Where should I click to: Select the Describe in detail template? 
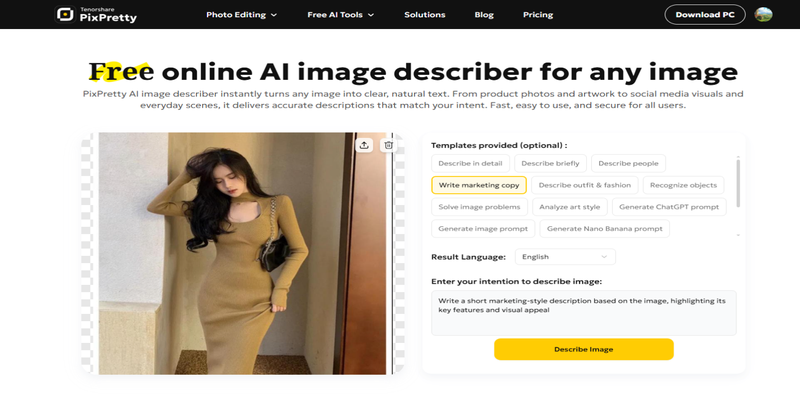coord(470,163)
